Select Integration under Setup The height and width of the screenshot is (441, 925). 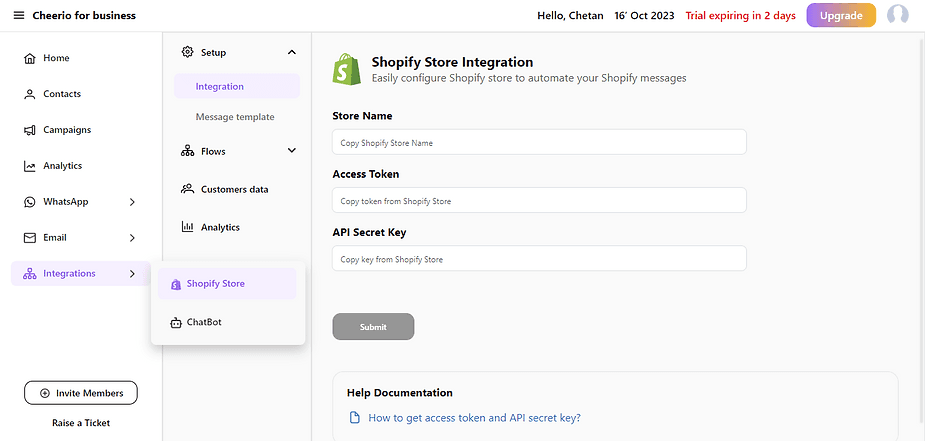237,86
